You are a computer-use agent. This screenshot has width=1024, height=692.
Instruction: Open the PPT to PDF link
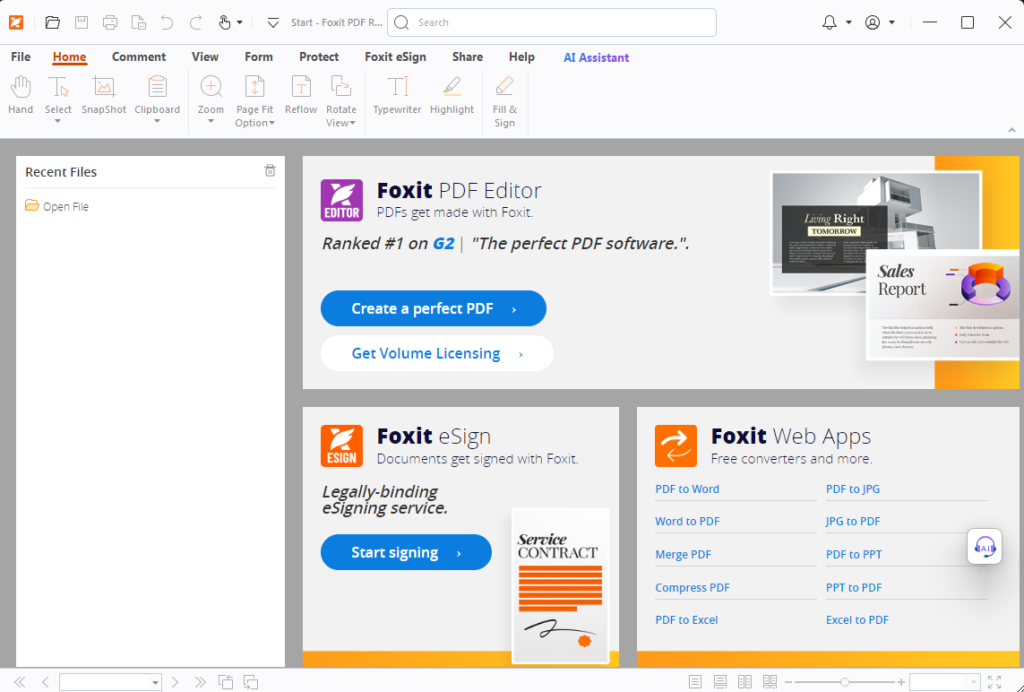pos(854,588)
